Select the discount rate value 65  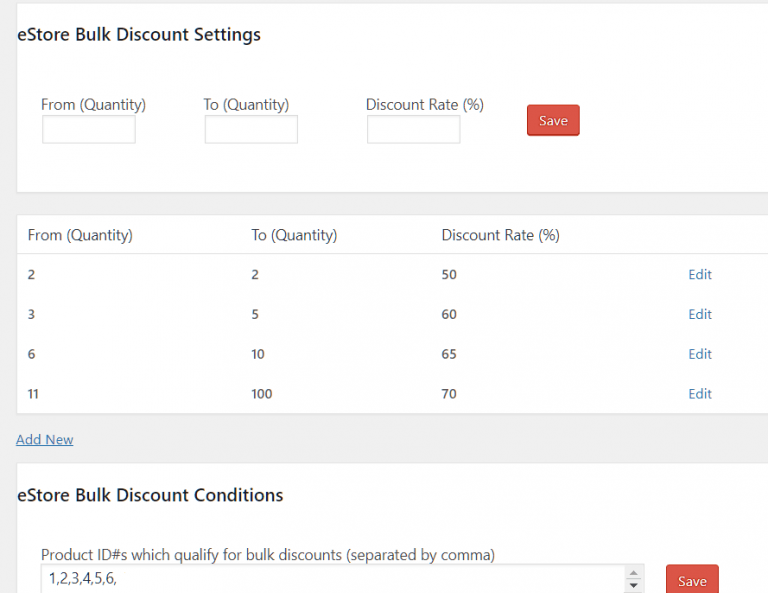(449, 354)
